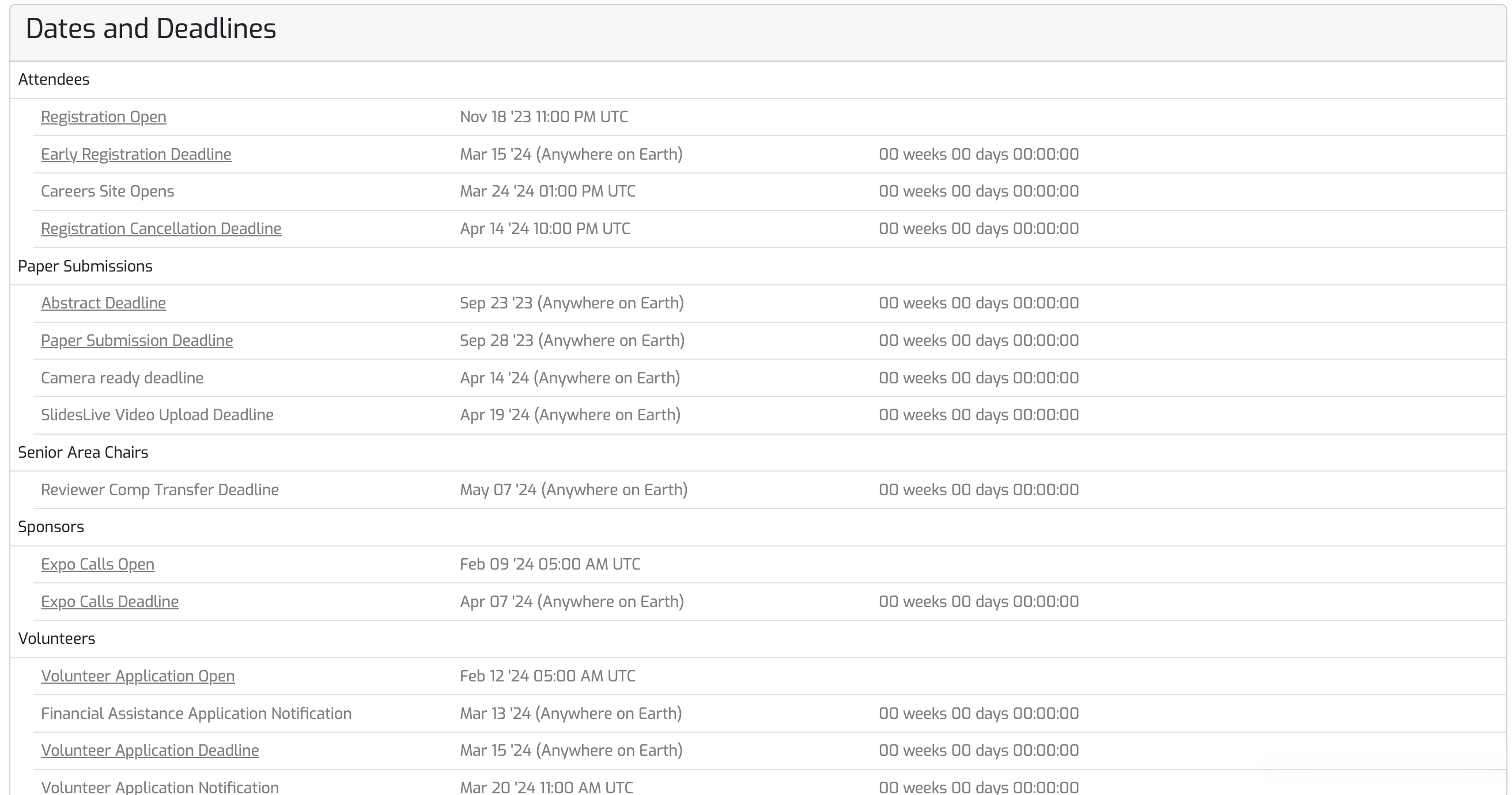Viewport: 1512px width, 795px height.
Task: Follow the Abstract Deadline link
Action: click(103, 303)
